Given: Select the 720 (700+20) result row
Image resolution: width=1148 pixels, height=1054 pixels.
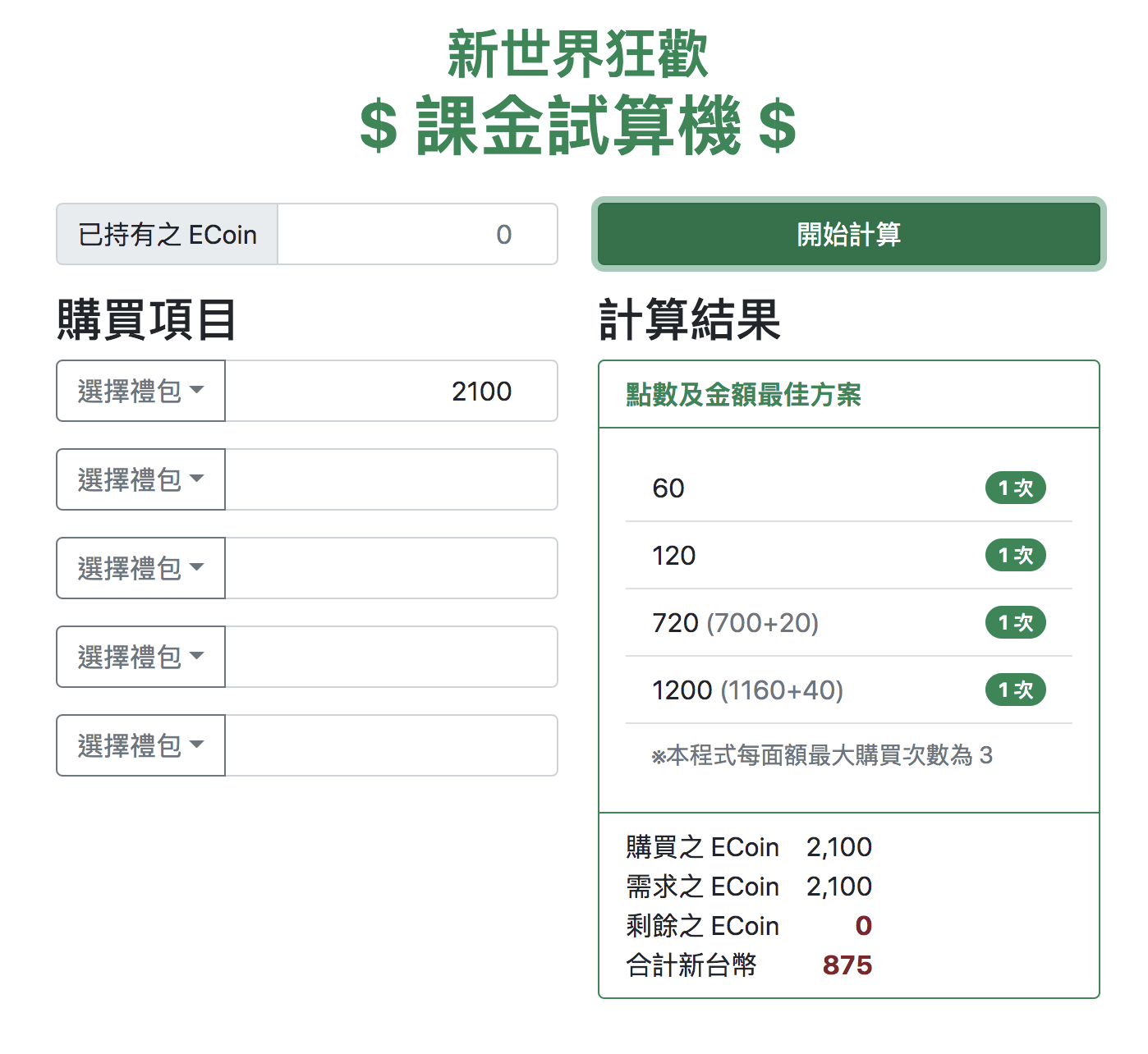Looking at the screenshot, I should tap(849, 622).
